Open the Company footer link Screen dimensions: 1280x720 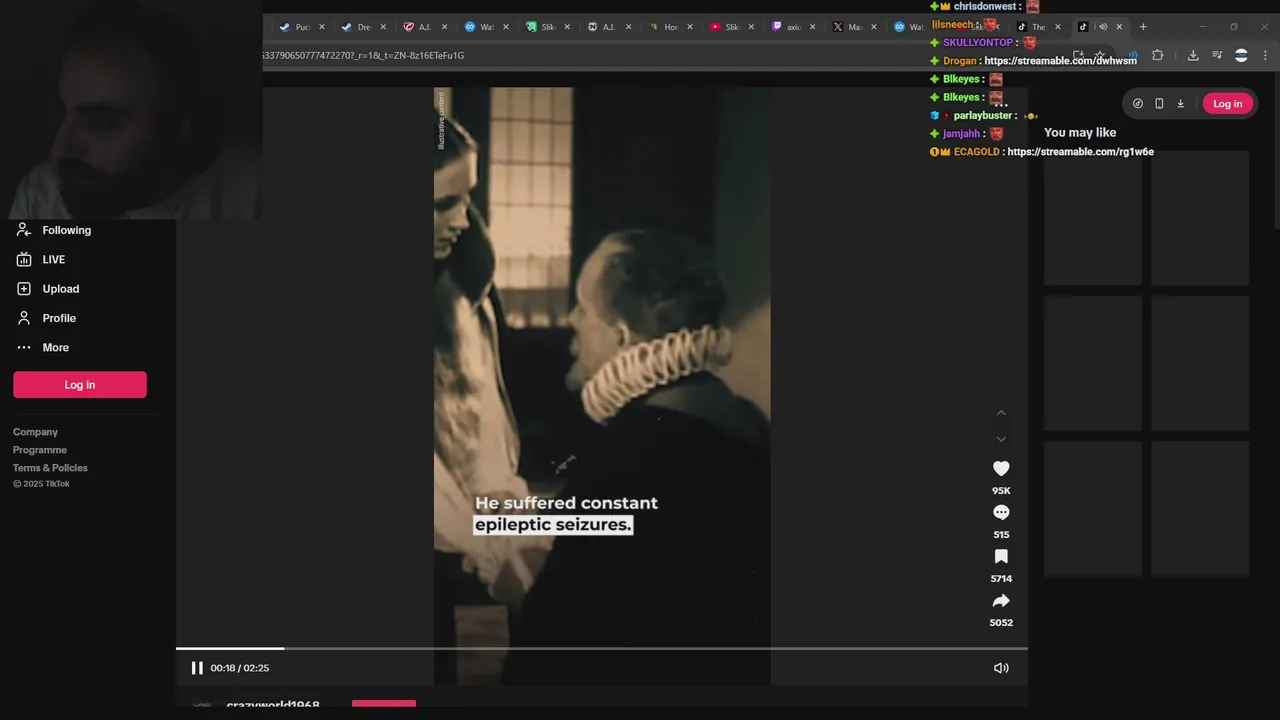tap(35, 432)
